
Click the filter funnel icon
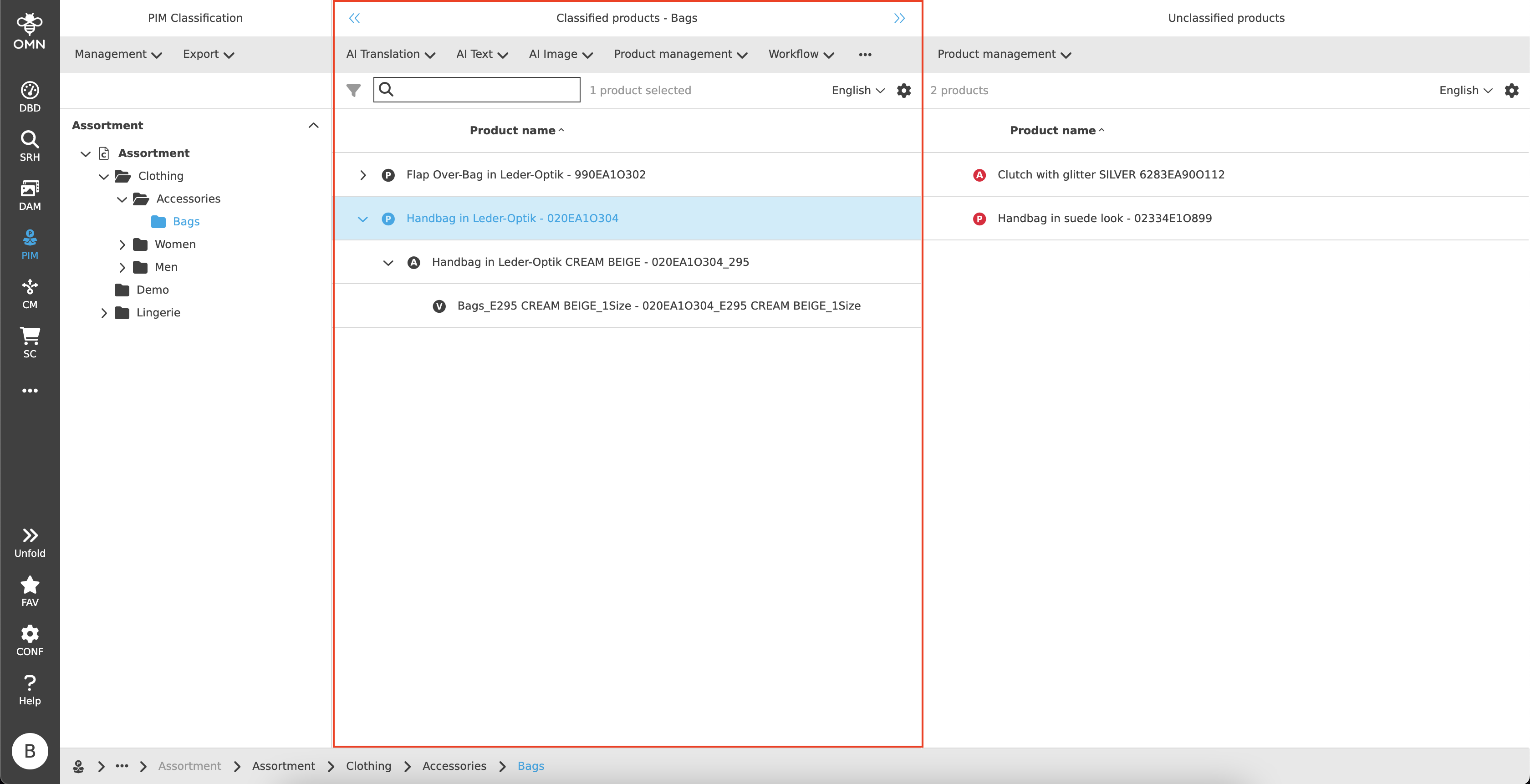pos(353,90)
